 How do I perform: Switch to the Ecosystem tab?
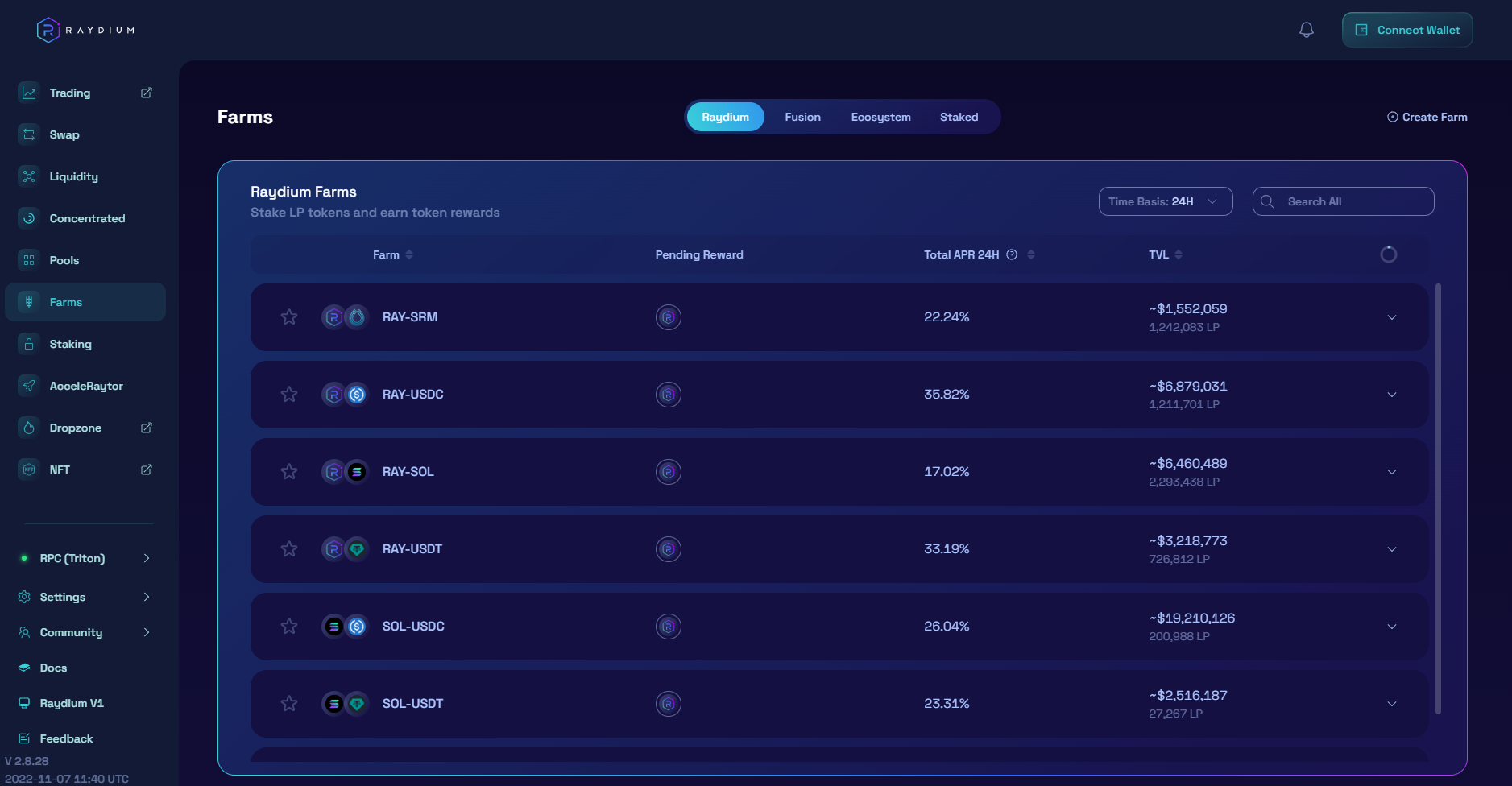pos(880,117)
